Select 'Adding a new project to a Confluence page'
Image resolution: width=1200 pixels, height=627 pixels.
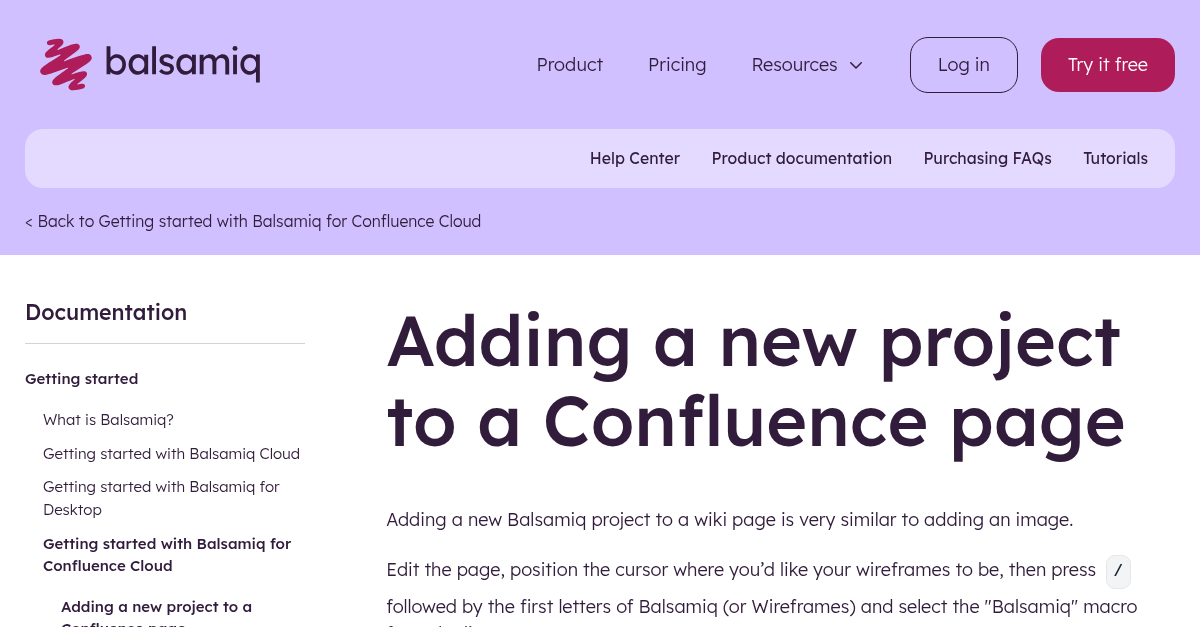pyautogui.click(x=156, y=612)
